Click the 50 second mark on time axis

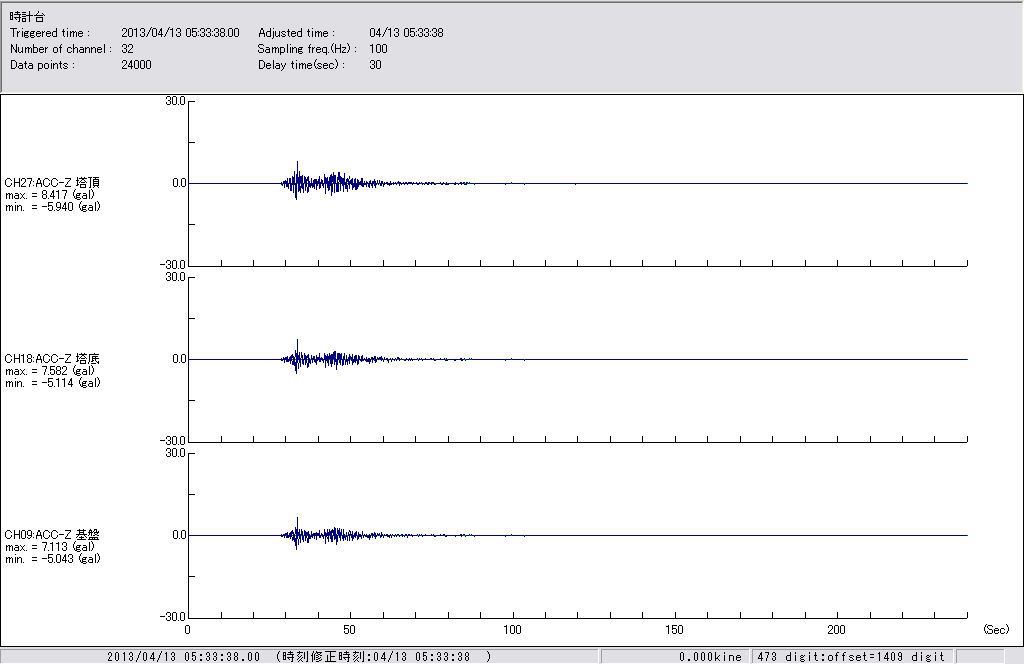[x=350, y=630]
